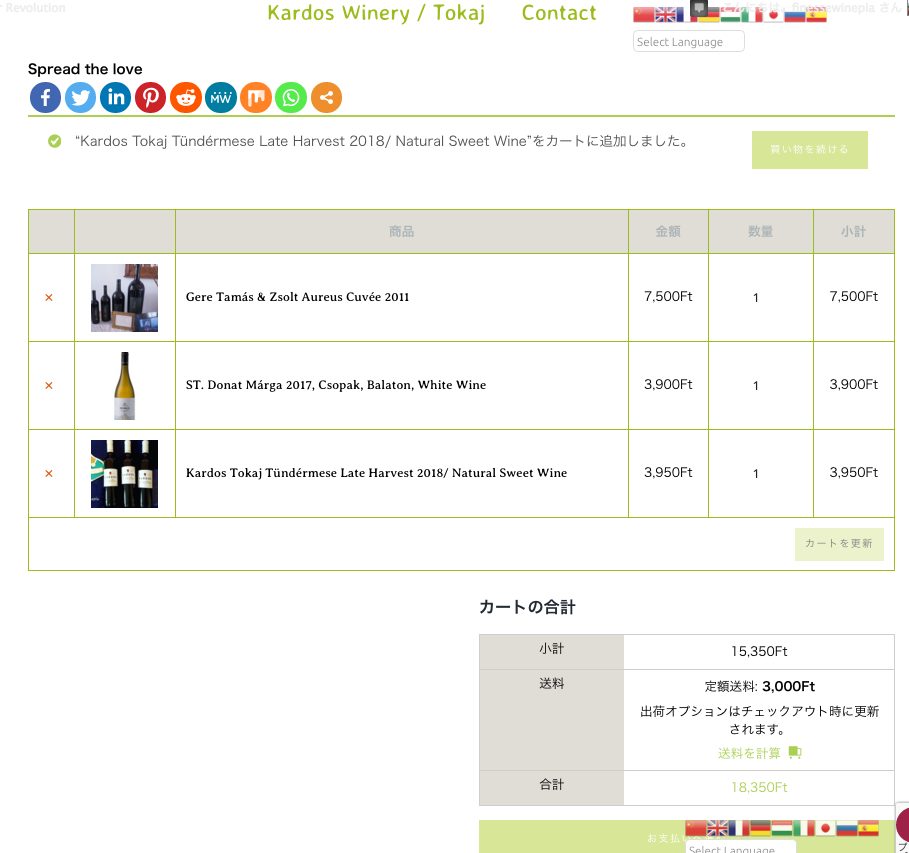Open the Gere Tamás & Zsolt Aureus Cuvée 2011 link

pyautogui.click(x=297, y=297)
